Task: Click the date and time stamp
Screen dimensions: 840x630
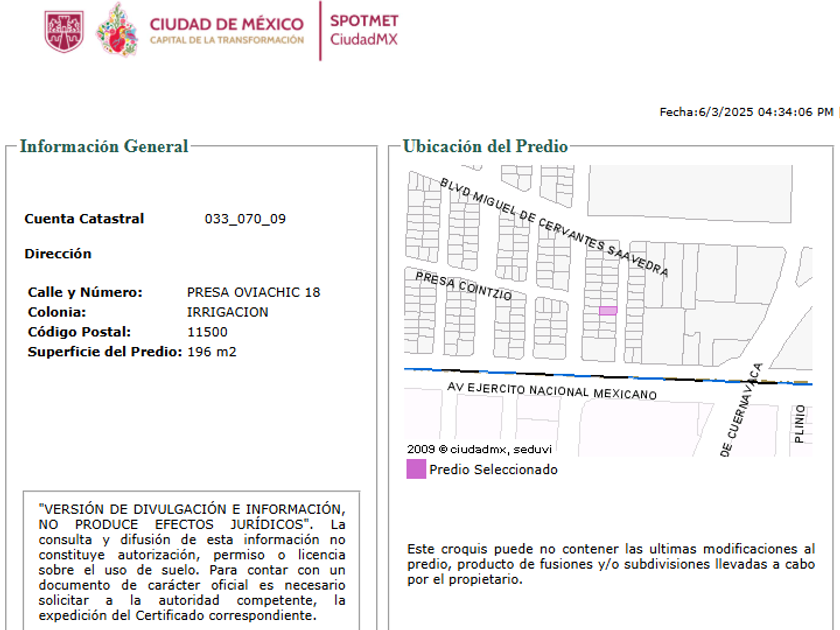Action: coord(746,112)
